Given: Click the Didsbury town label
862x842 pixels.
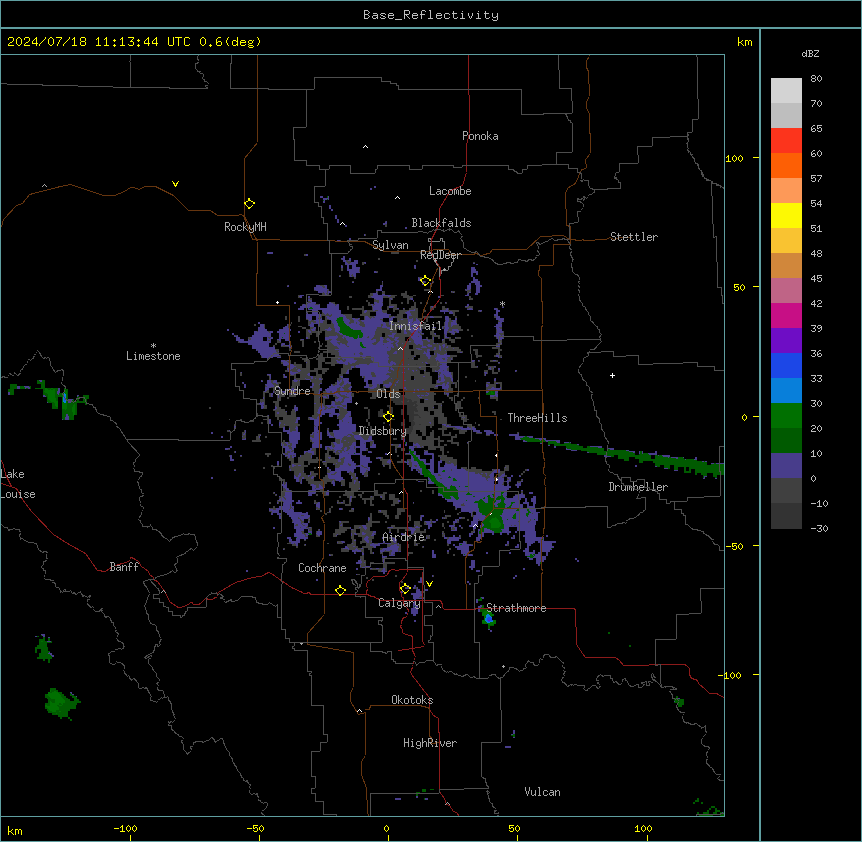Looking at the screenshot, I should pyautogui.click(x=383, y=431).
